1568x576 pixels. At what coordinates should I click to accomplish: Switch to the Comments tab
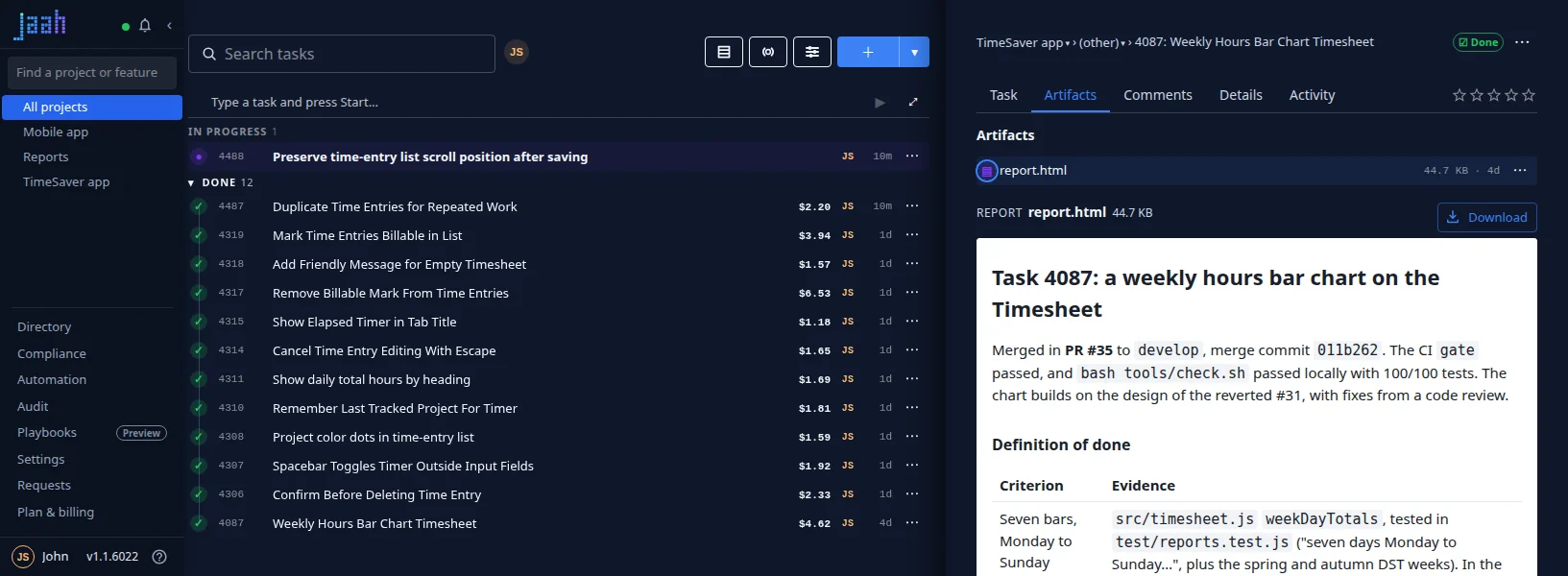[1158, 95]
